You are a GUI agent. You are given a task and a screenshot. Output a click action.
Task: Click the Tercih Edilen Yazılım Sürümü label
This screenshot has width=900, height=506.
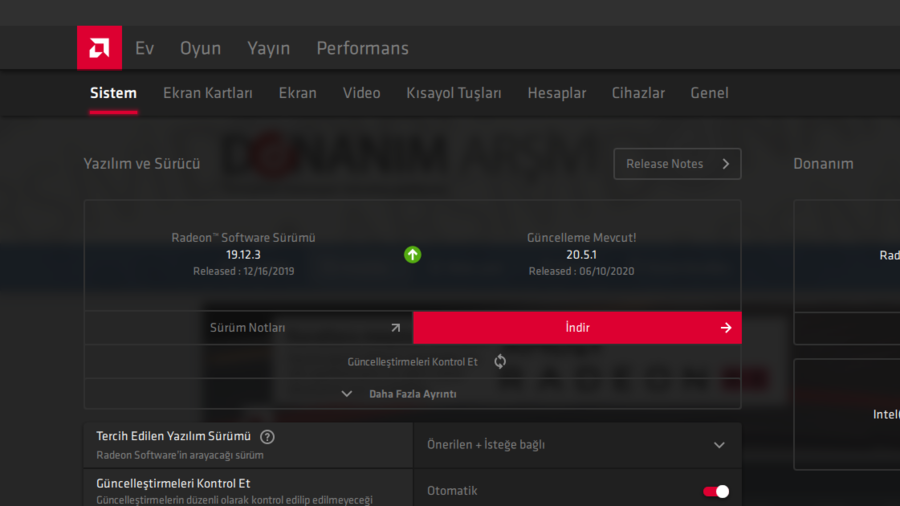tap(173, 437)
